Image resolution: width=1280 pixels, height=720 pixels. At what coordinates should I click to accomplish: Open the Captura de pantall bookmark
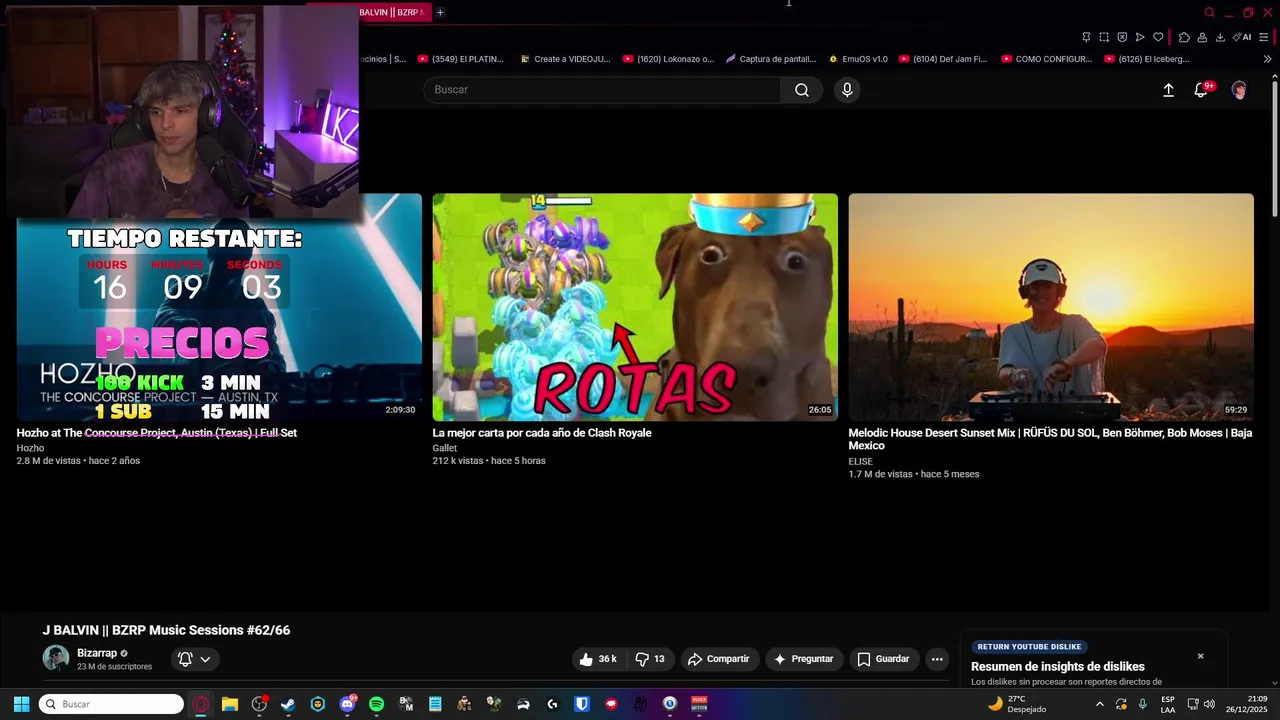pos(771,59)
